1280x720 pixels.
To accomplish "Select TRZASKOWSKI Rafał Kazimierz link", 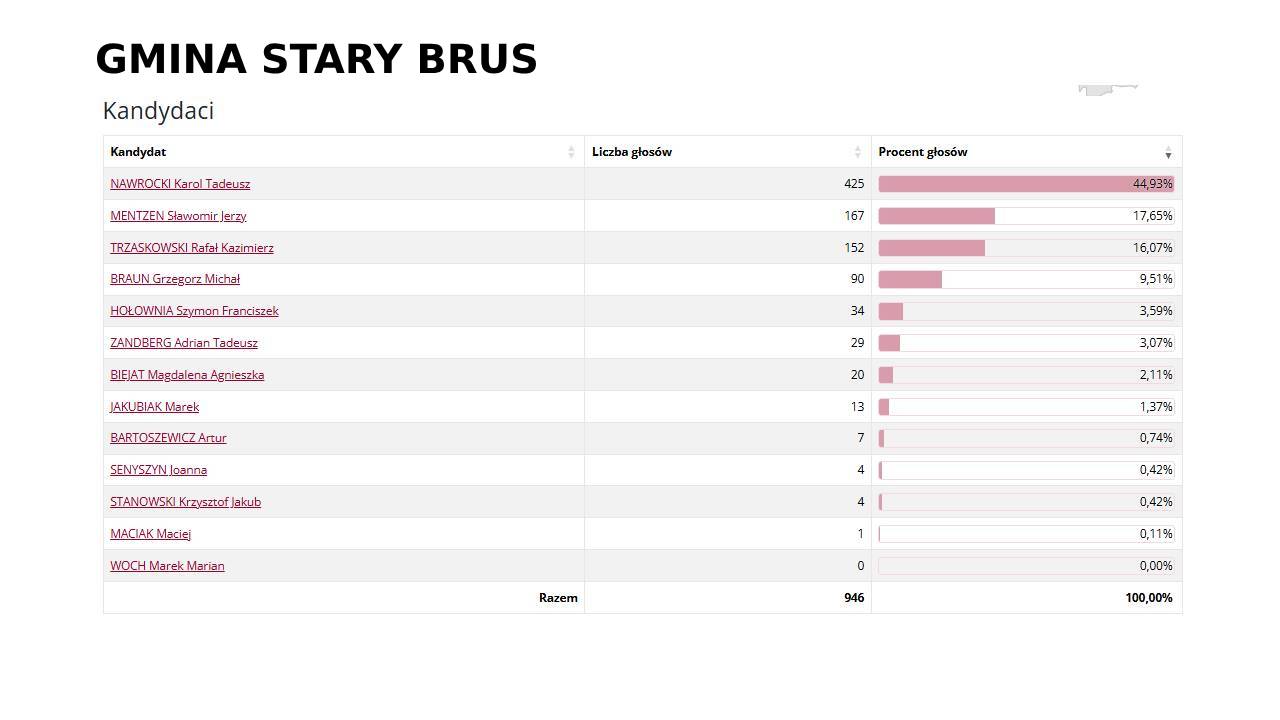I will 191,248.
